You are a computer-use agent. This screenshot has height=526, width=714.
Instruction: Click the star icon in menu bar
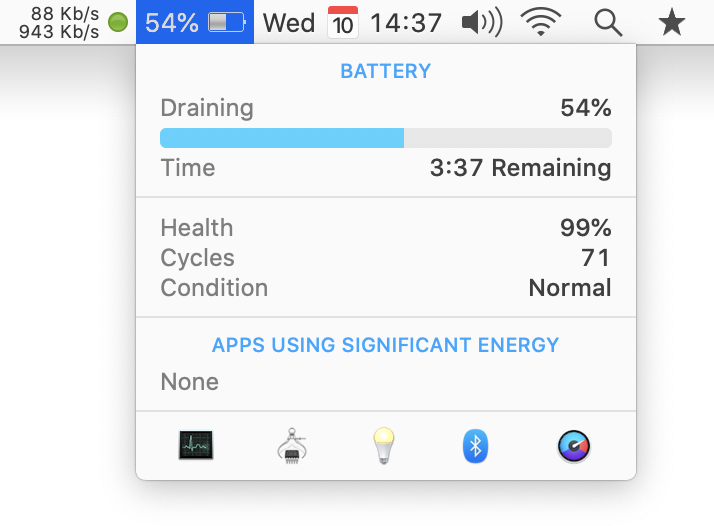click(x=672, y=23)
